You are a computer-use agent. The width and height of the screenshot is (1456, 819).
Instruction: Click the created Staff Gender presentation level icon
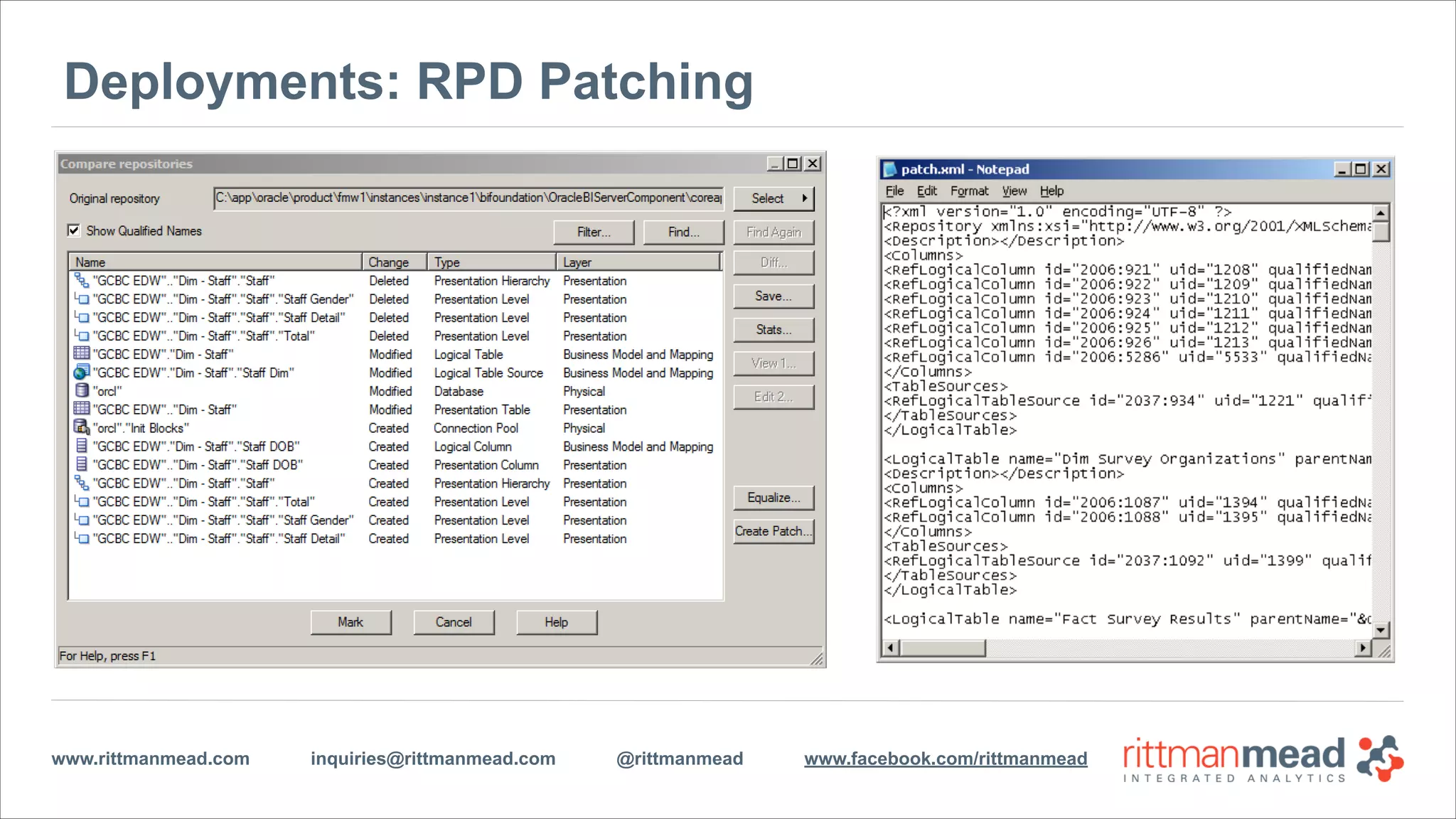pyautogui.click(x=82, y=520)
